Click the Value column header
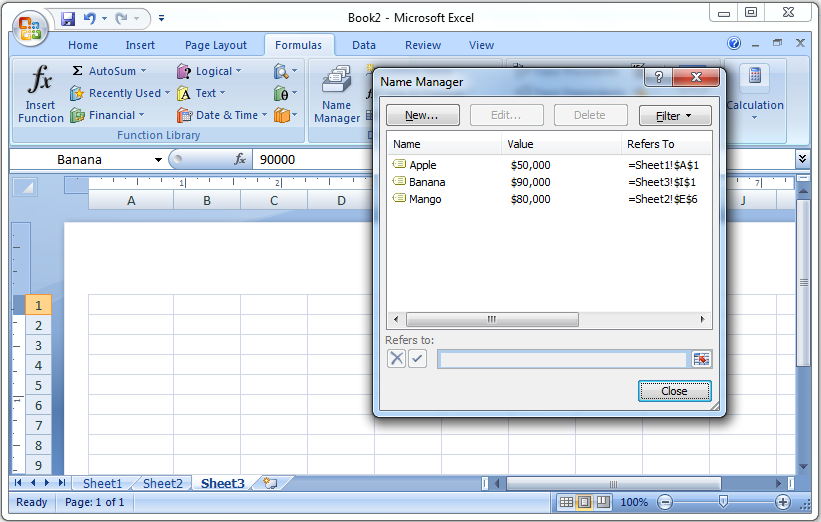 [562, 144]
